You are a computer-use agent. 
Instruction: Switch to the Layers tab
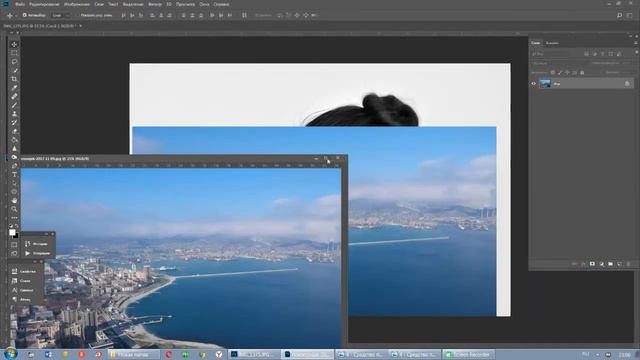[x=536, y=43]
